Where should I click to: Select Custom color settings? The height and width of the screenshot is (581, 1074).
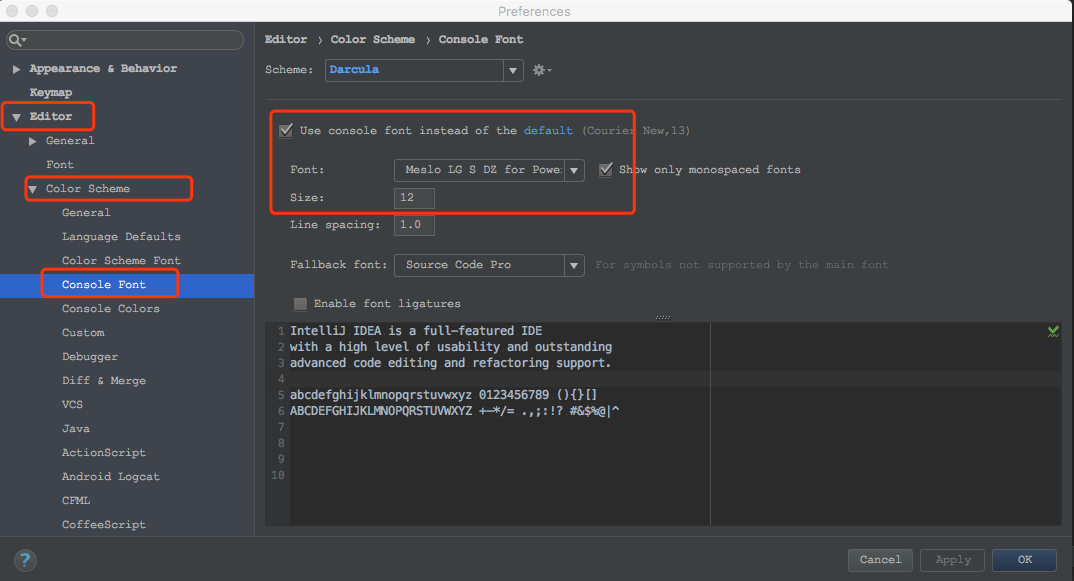tap(84, 332)
